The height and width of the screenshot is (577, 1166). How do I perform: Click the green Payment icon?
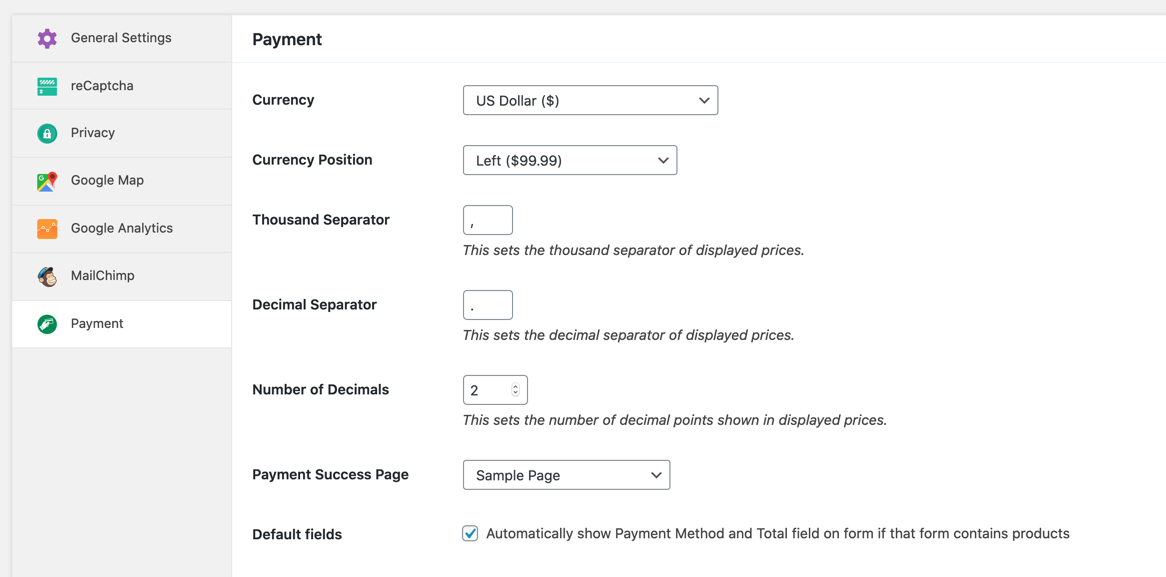47,324
